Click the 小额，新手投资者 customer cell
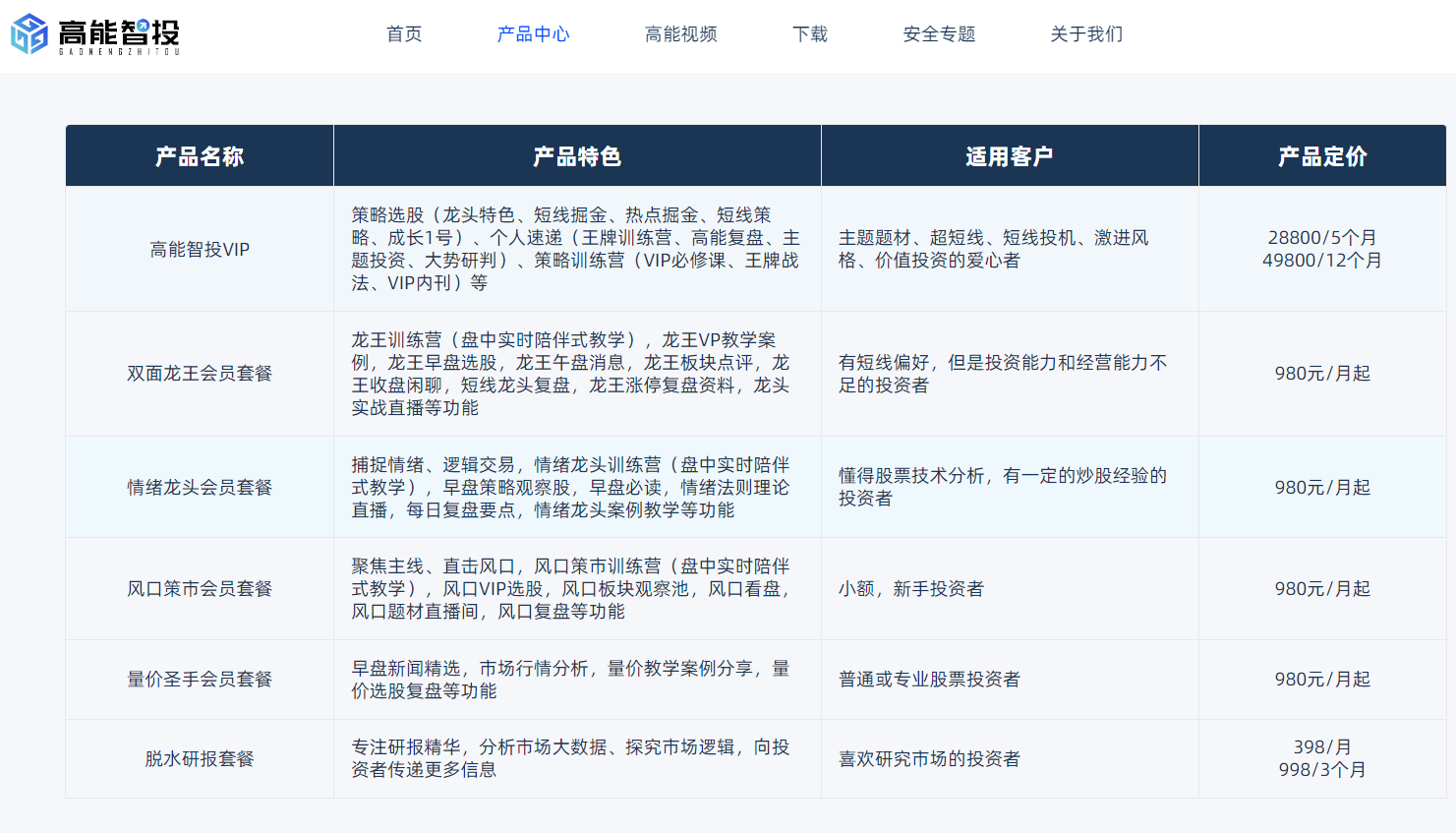1456x833 pixels. pos(1010,588)
